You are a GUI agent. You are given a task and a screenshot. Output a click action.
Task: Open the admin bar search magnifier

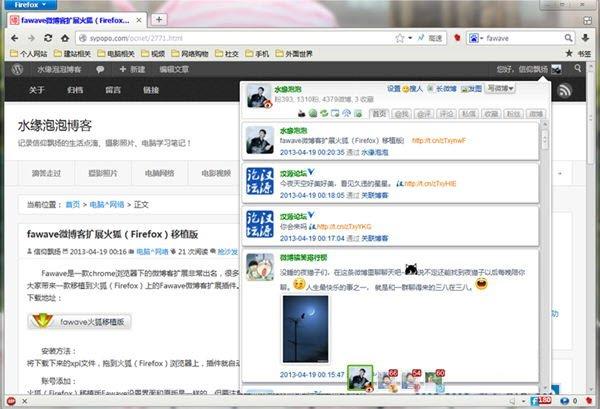tap(577, 68)
